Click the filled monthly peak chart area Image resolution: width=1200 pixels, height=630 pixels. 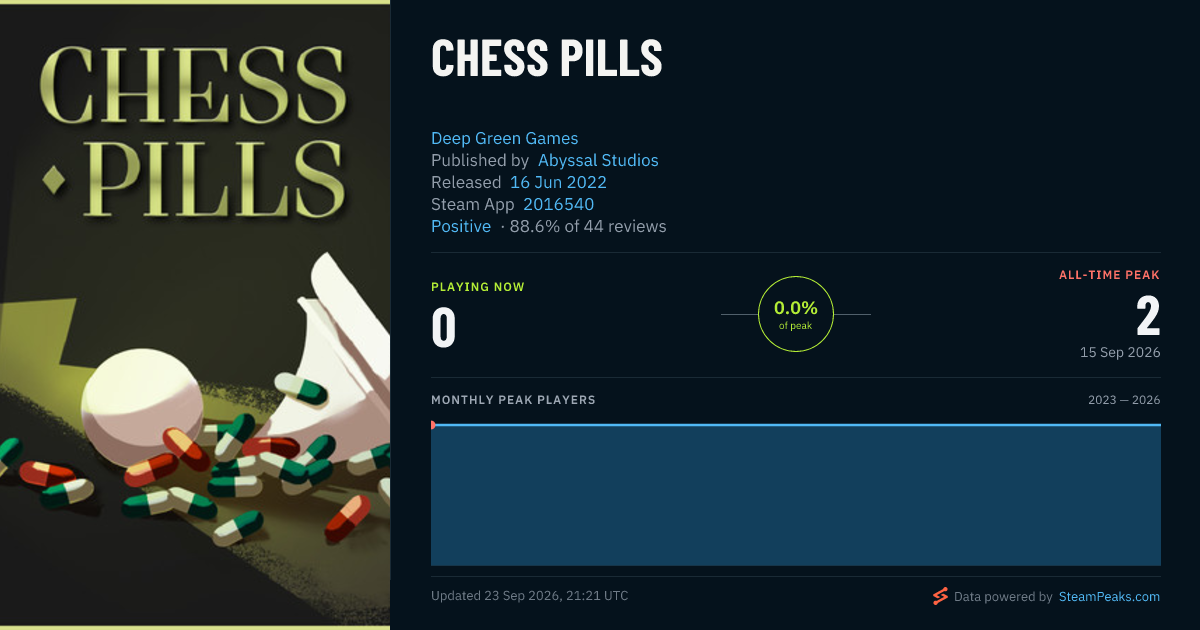[x=796, y=496]
